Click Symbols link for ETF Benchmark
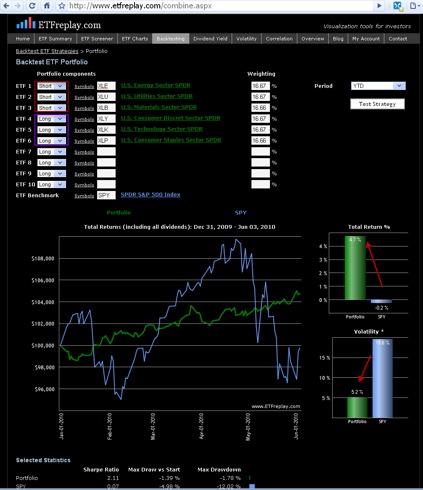423x490 pixels. (84, 196)
